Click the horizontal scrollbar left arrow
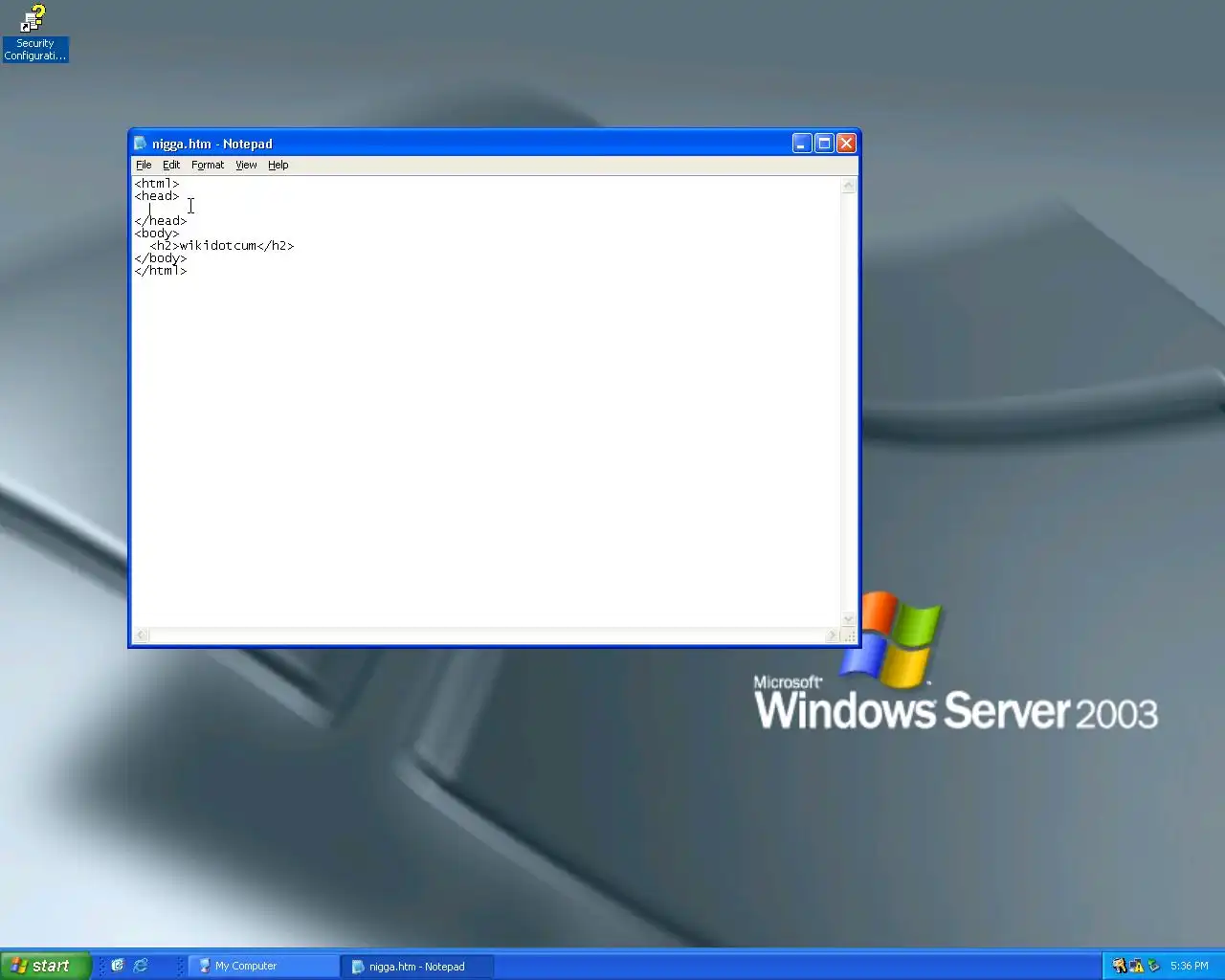Screen dimensions: 1225x980 (x=142, y=635)
